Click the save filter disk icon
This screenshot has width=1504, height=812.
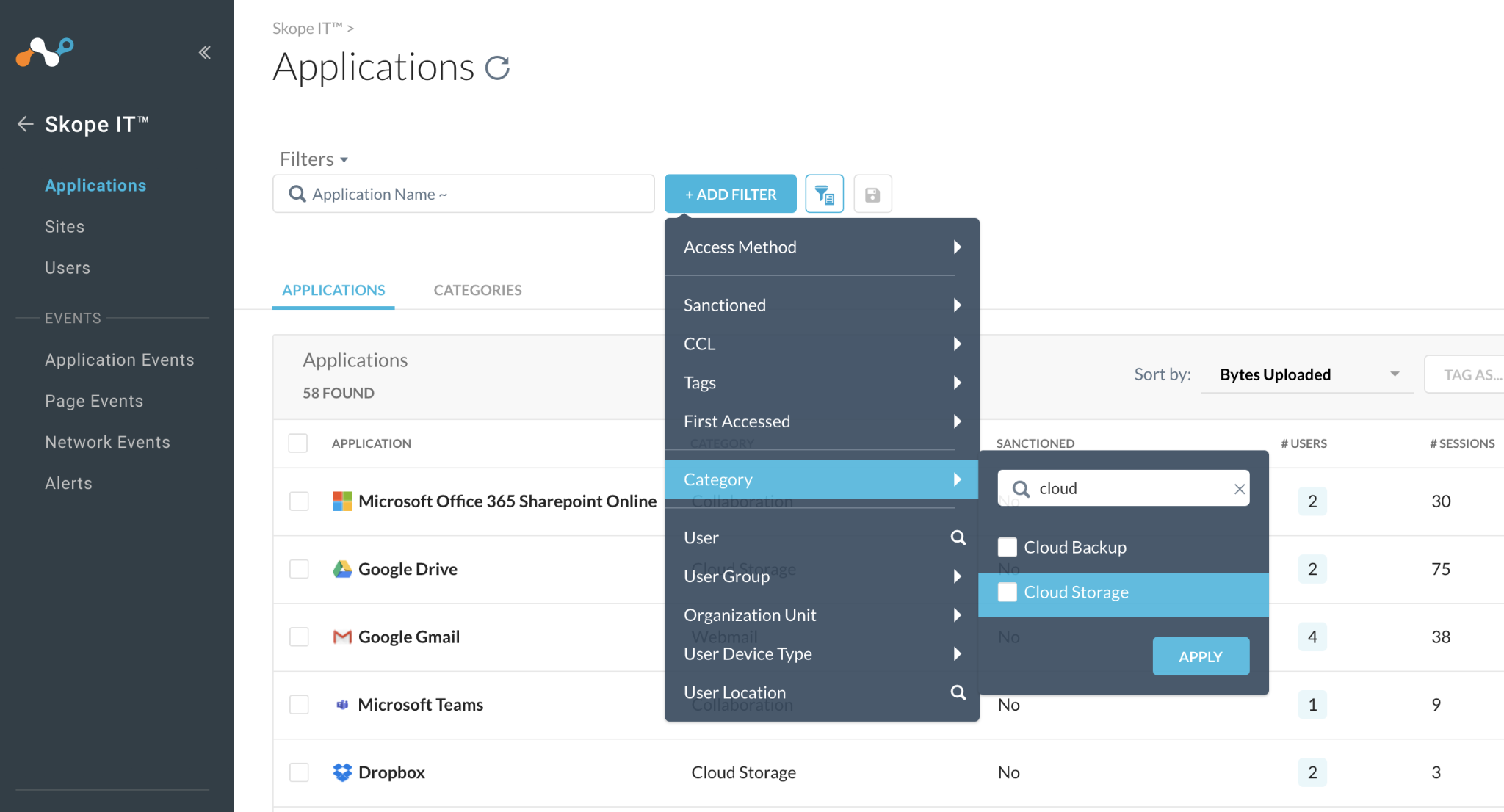(x=872, y=195)
